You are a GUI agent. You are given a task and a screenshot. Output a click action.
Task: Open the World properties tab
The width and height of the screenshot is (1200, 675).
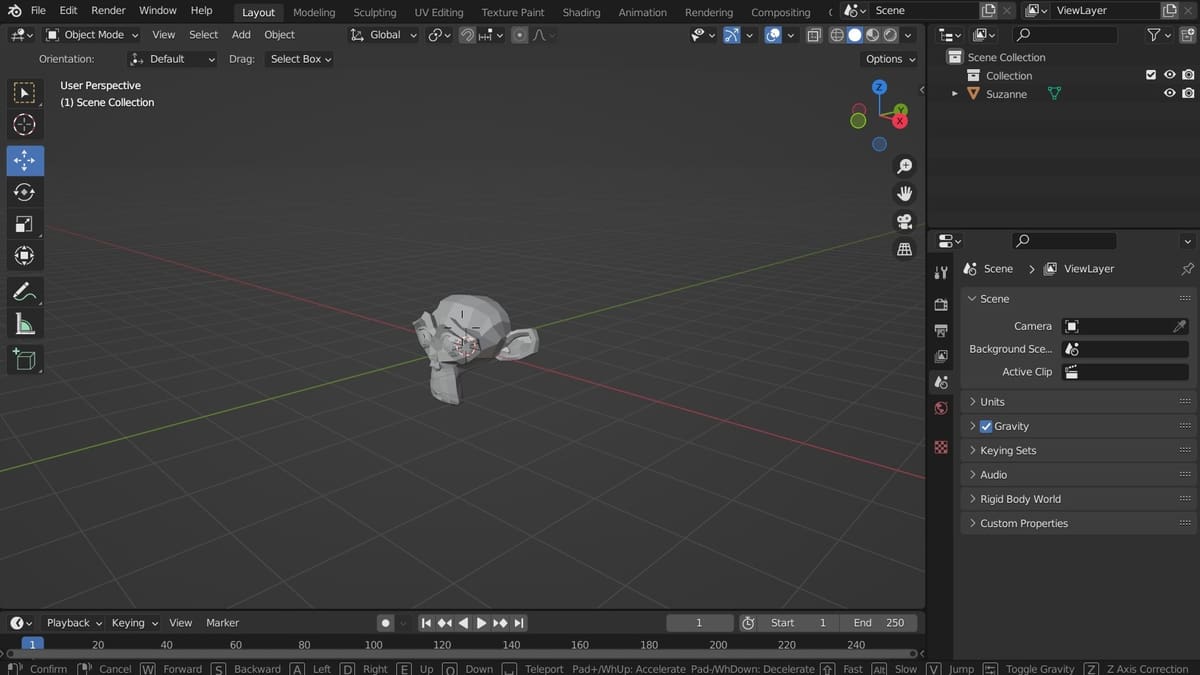pyautogui.click(x=940, y=408)
